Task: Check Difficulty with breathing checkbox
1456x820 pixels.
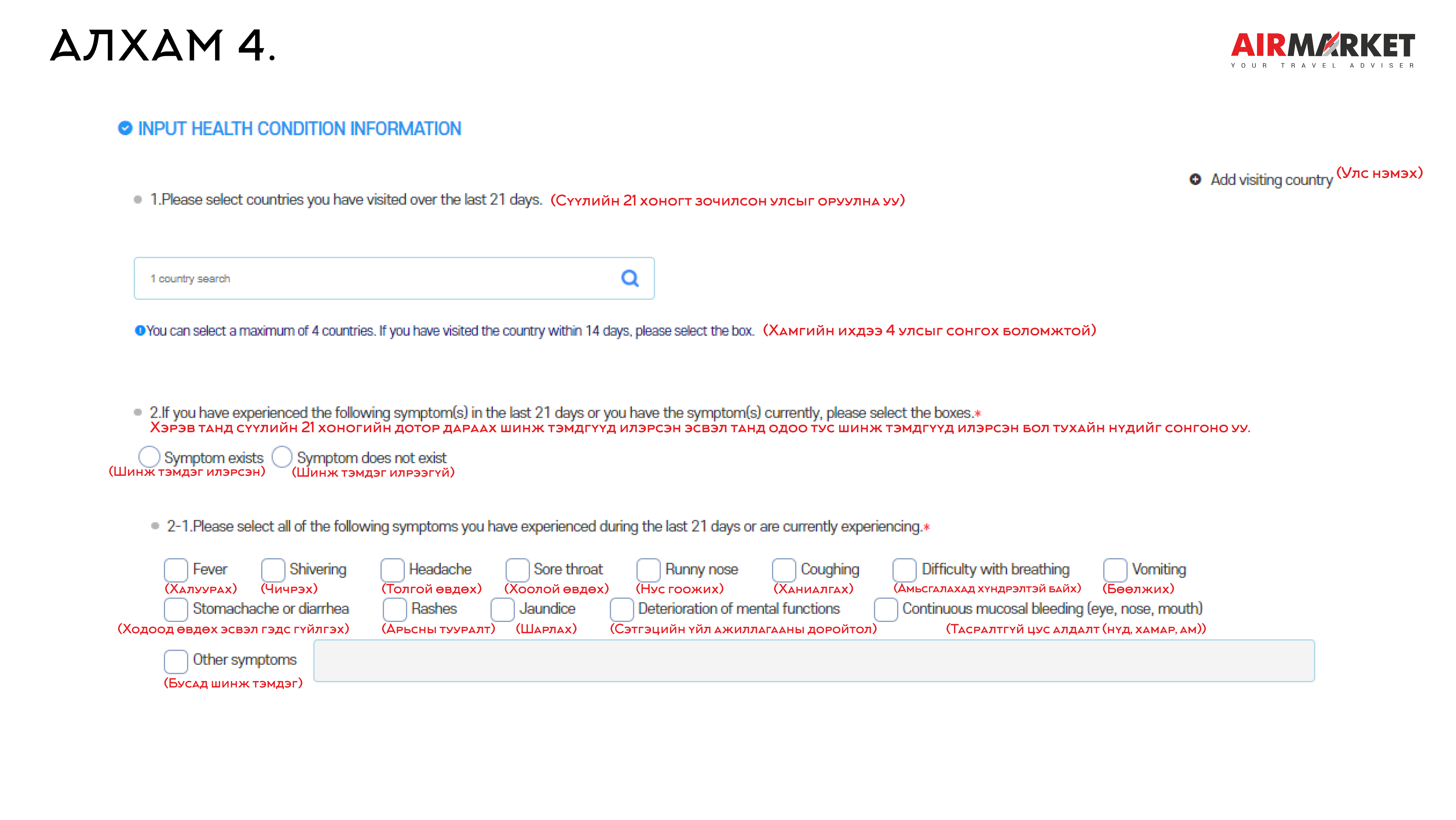Action: tap(904, 570)
